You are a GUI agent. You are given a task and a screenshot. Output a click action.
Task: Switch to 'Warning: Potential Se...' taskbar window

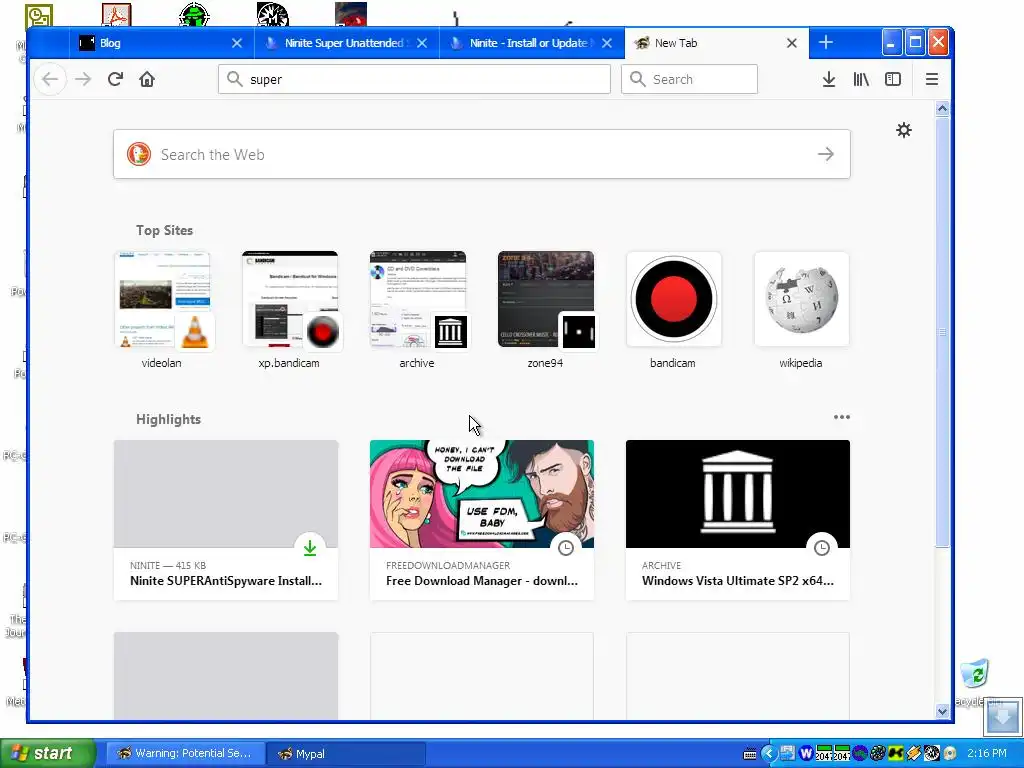[185, 754]
